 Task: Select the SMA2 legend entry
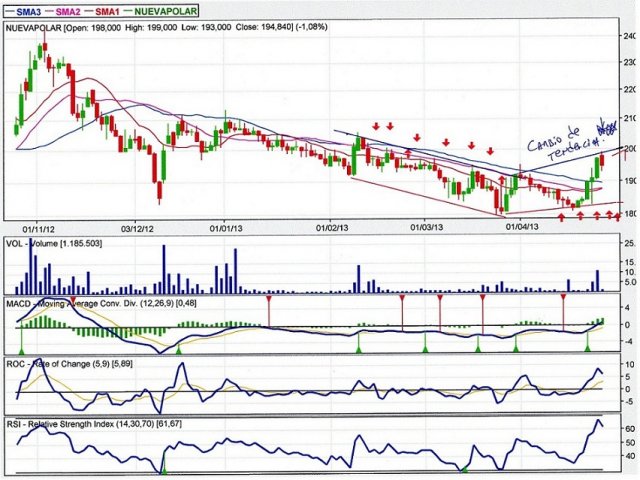click(62, 11)
